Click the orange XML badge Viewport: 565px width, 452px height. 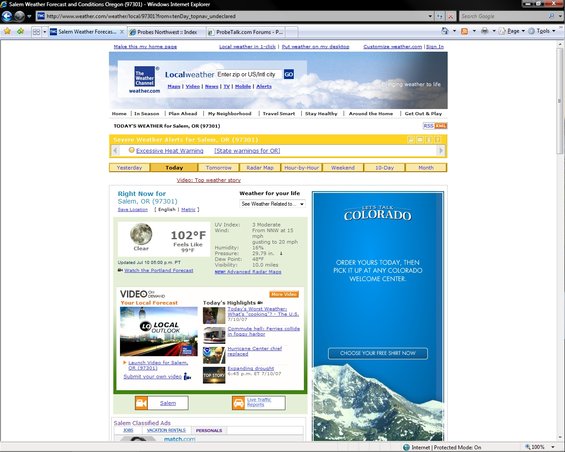tap(441, 126)
